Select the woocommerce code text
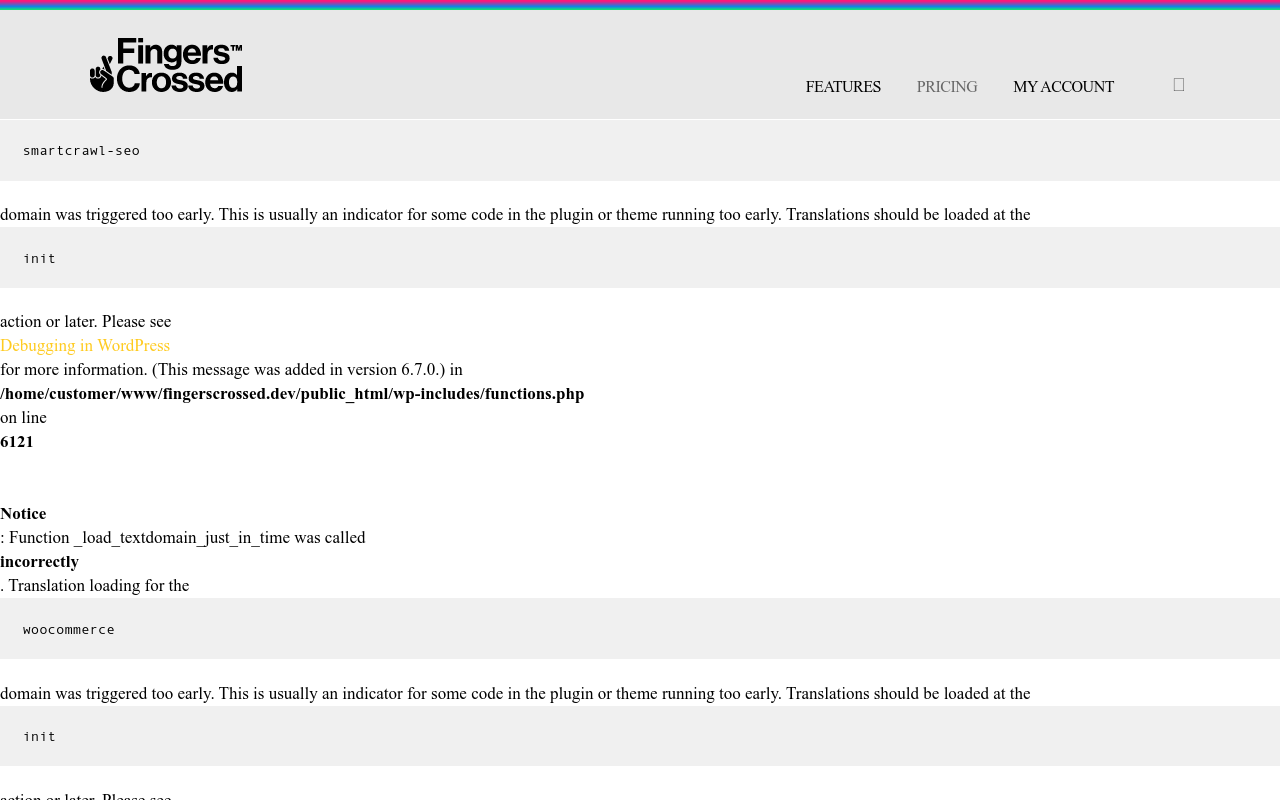The height and width of the screenshot is (800, 1280). (x=69, y=630)
